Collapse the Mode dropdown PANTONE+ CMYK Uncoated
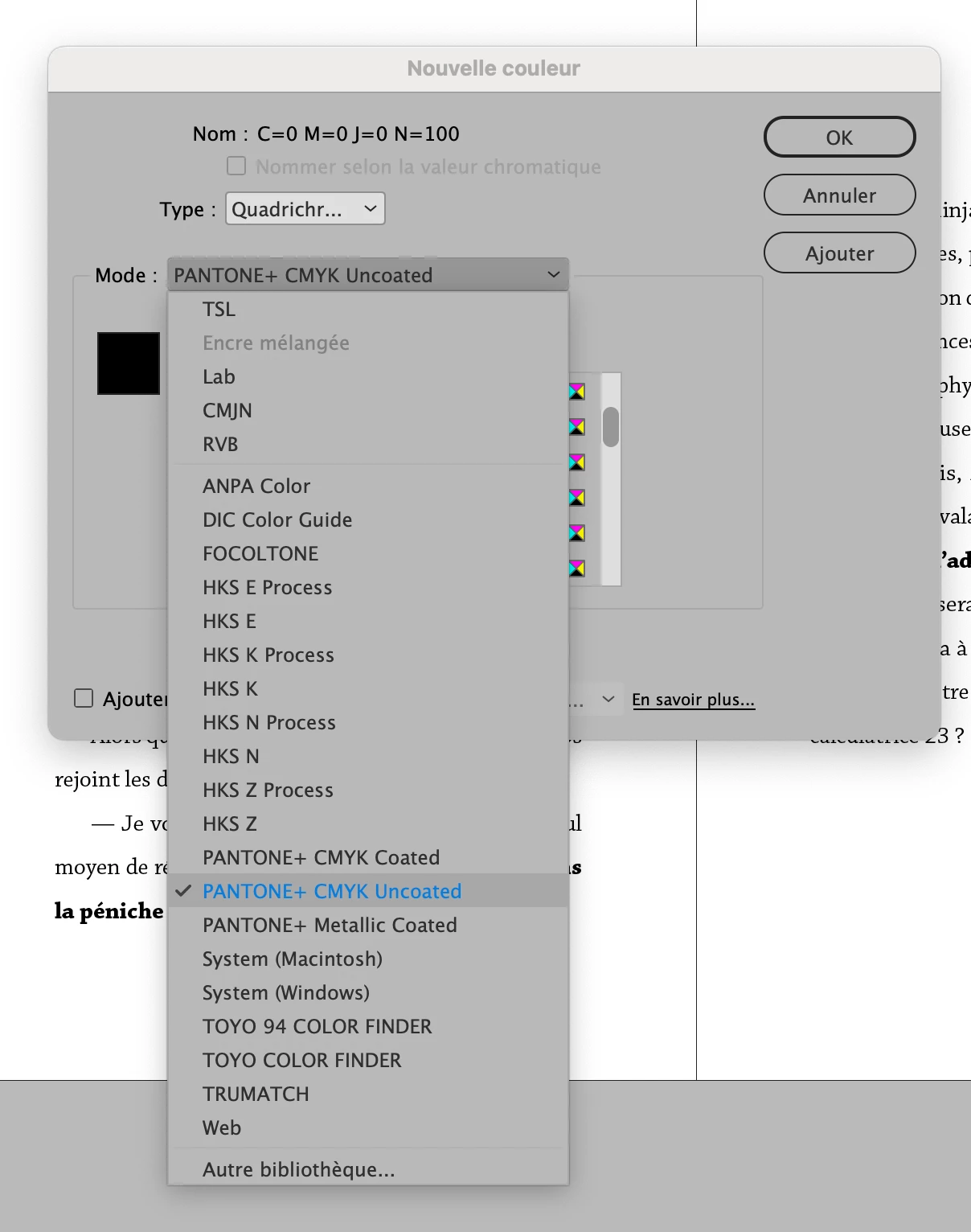Viewport: 971px width, 1232px height. coord(368,275)
